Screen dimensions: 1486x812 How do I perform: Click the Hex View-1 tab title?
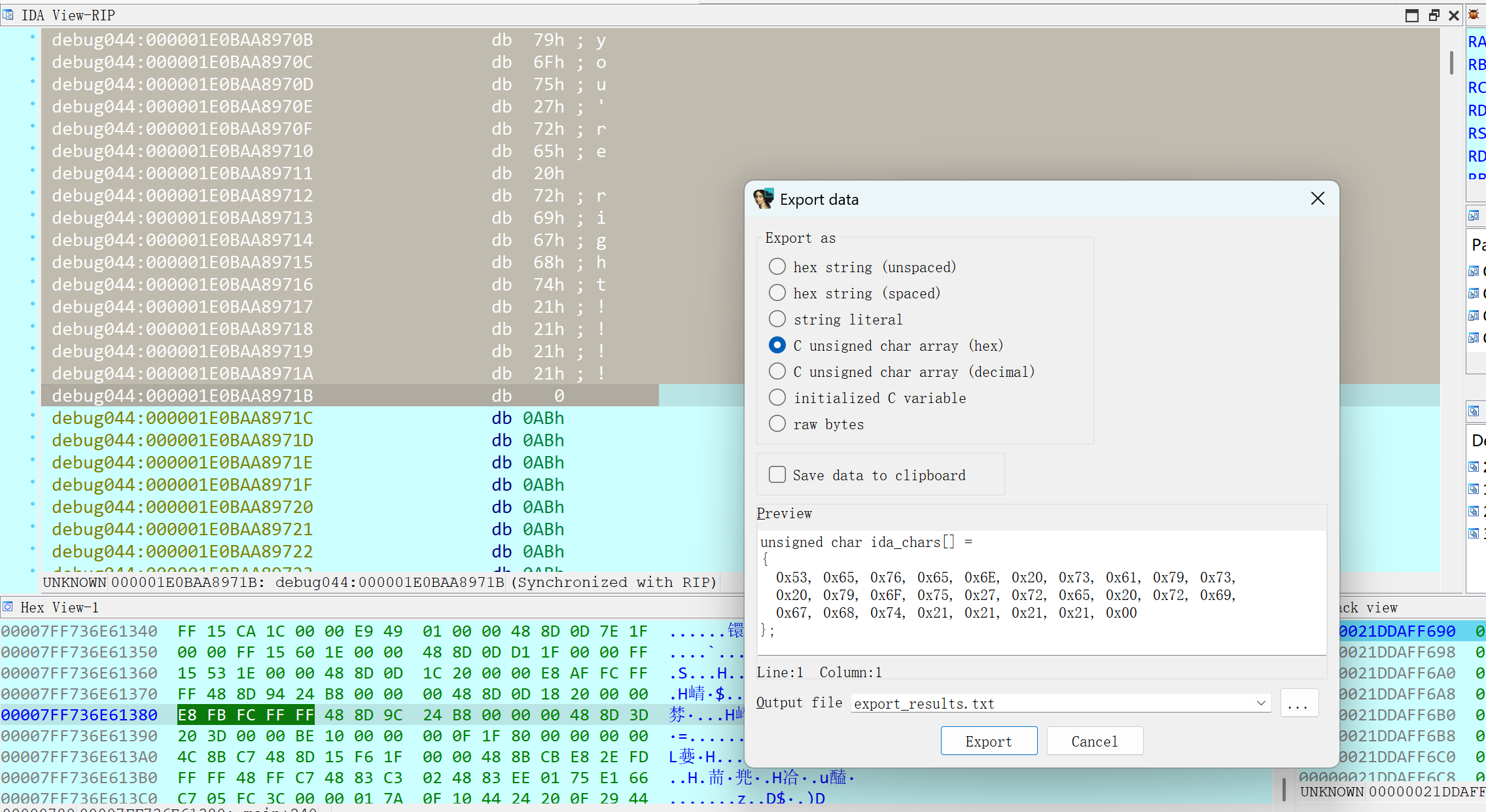pyautogui.click(x=59, y=607)
